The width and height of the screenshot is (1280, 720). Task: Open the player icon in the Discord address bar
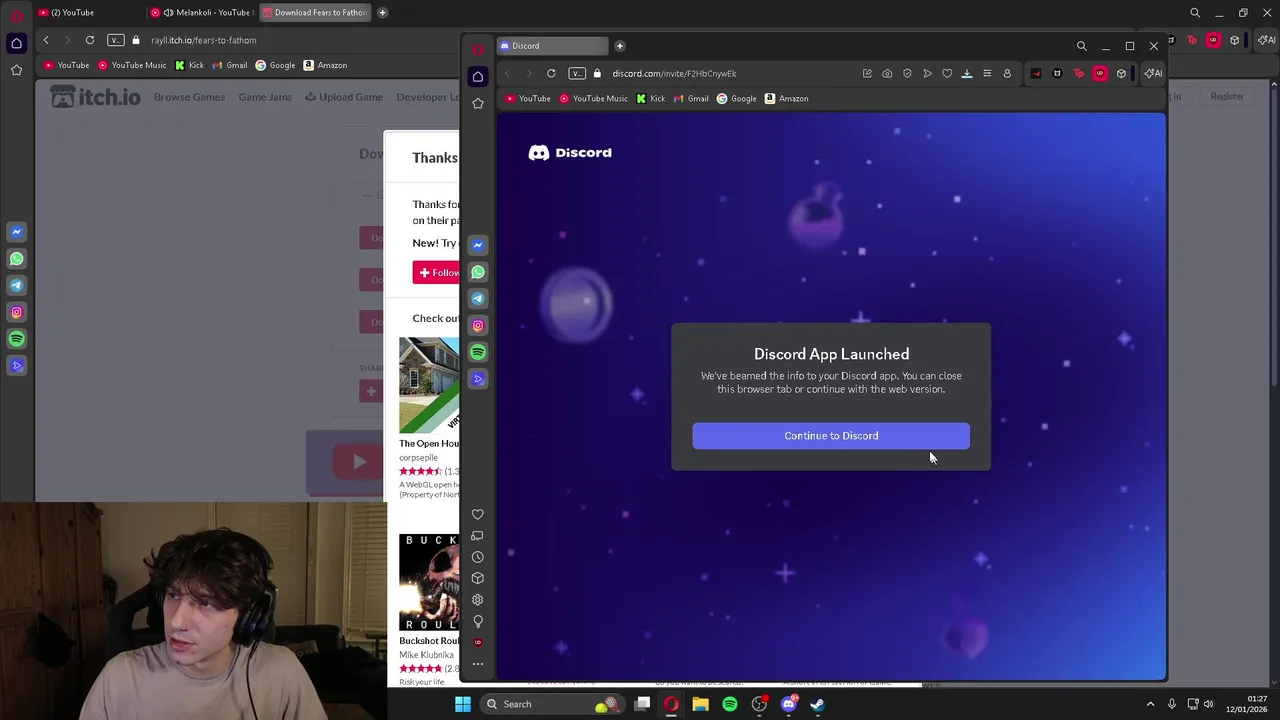pyautogui.click(x=927, y=73)
